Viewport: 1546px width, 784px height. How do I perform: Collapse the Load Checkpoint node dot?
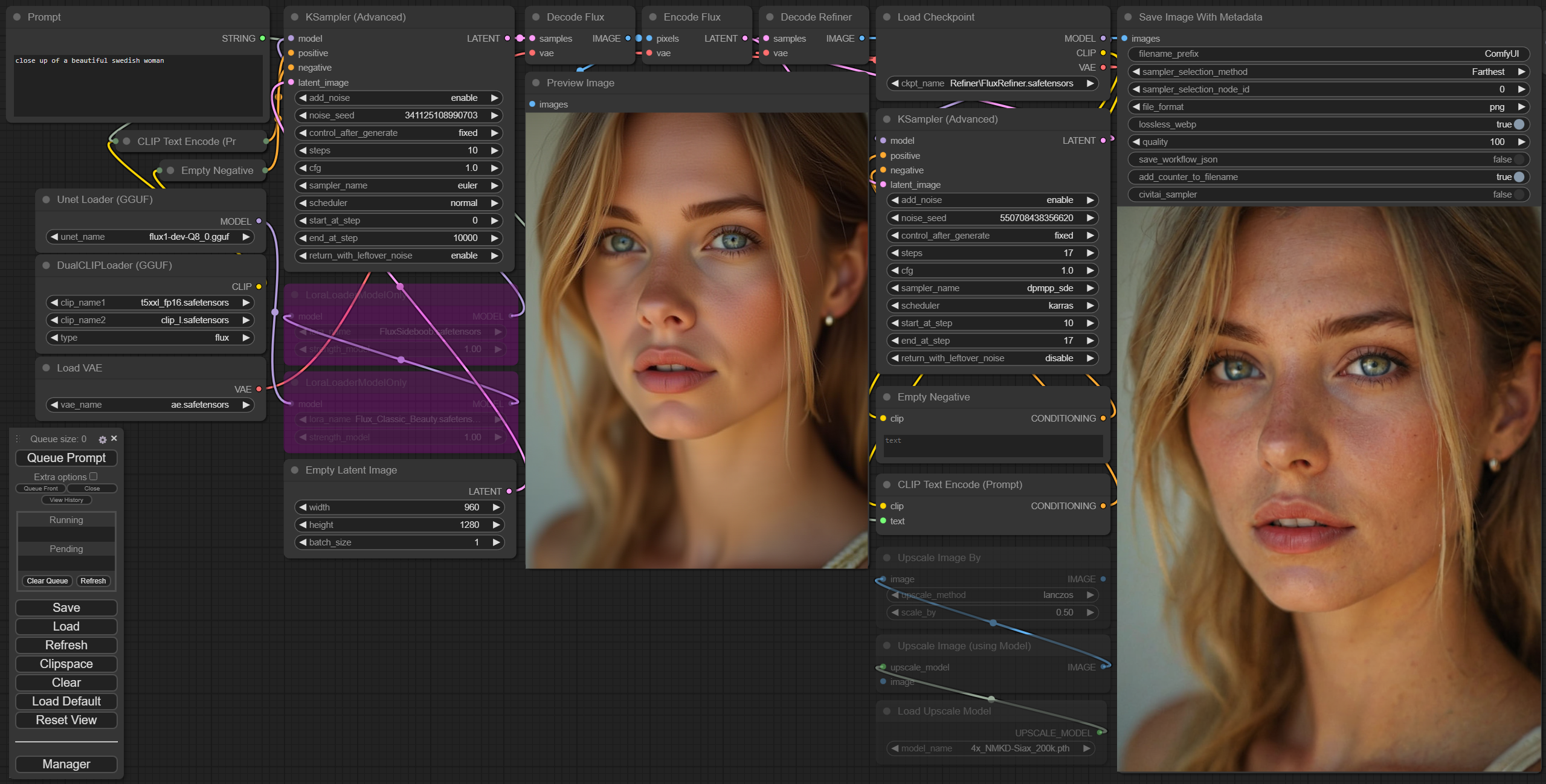point(887,17)
